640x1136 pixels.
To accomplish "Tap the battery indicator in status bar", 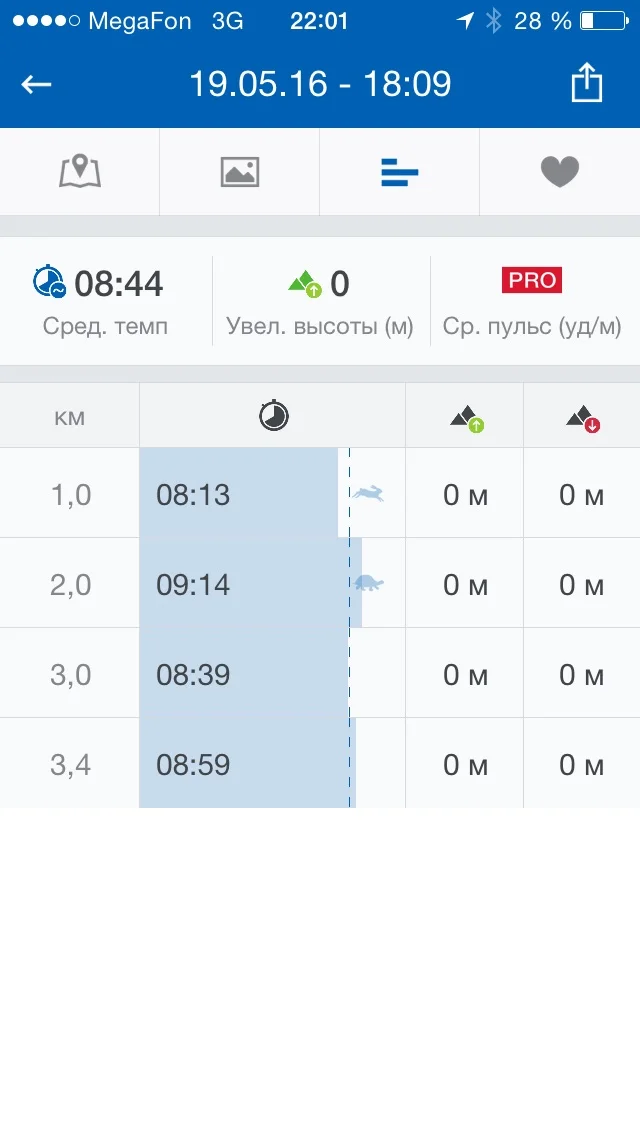I will pos(600,20).
